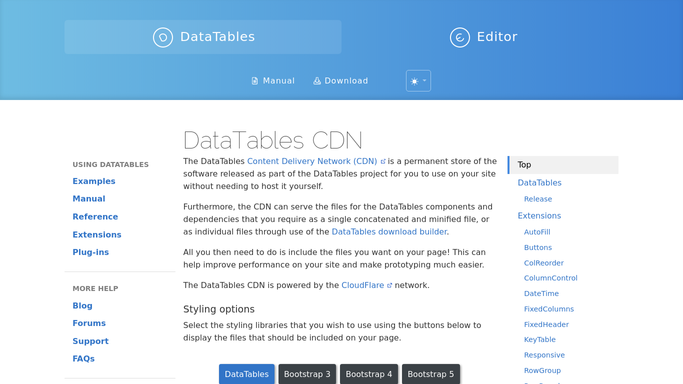Click the external link icon after CDN link
This screenshot has height=384, width=683.
[383, 162]
